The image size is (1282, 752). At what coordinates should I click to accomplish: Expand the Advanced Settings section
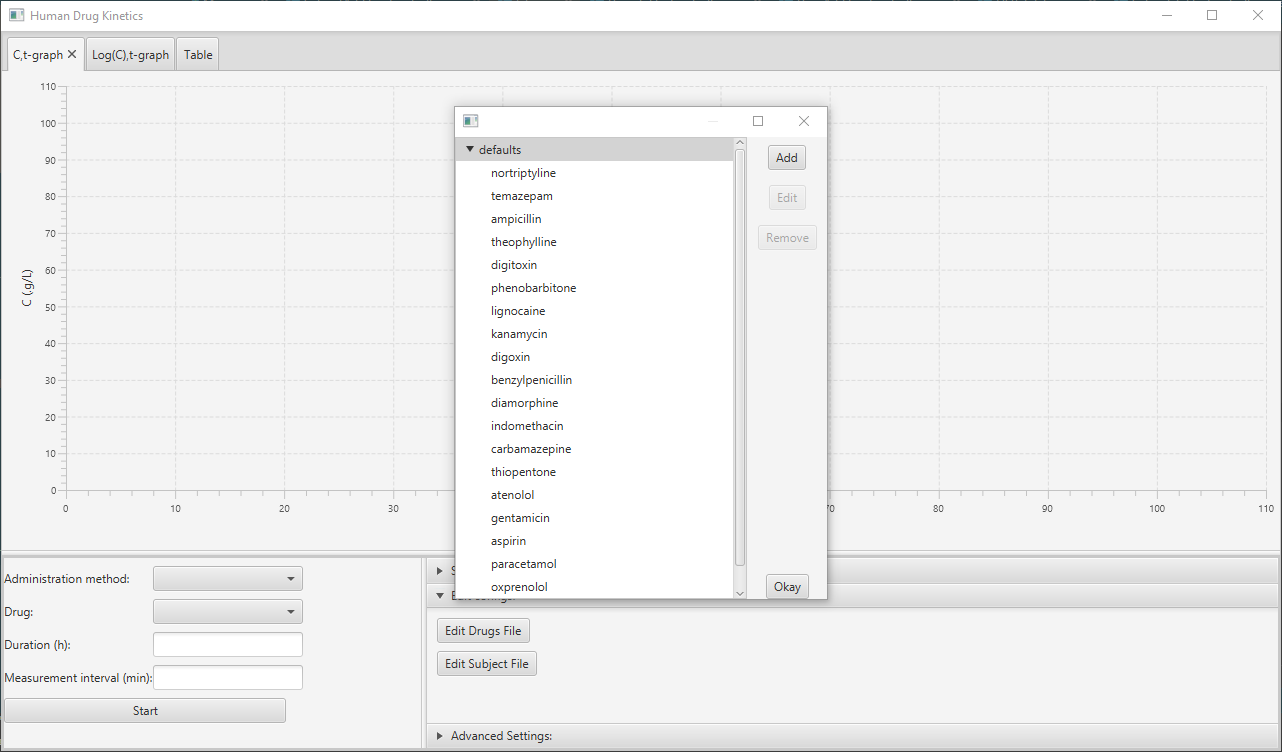click(500, 736)
